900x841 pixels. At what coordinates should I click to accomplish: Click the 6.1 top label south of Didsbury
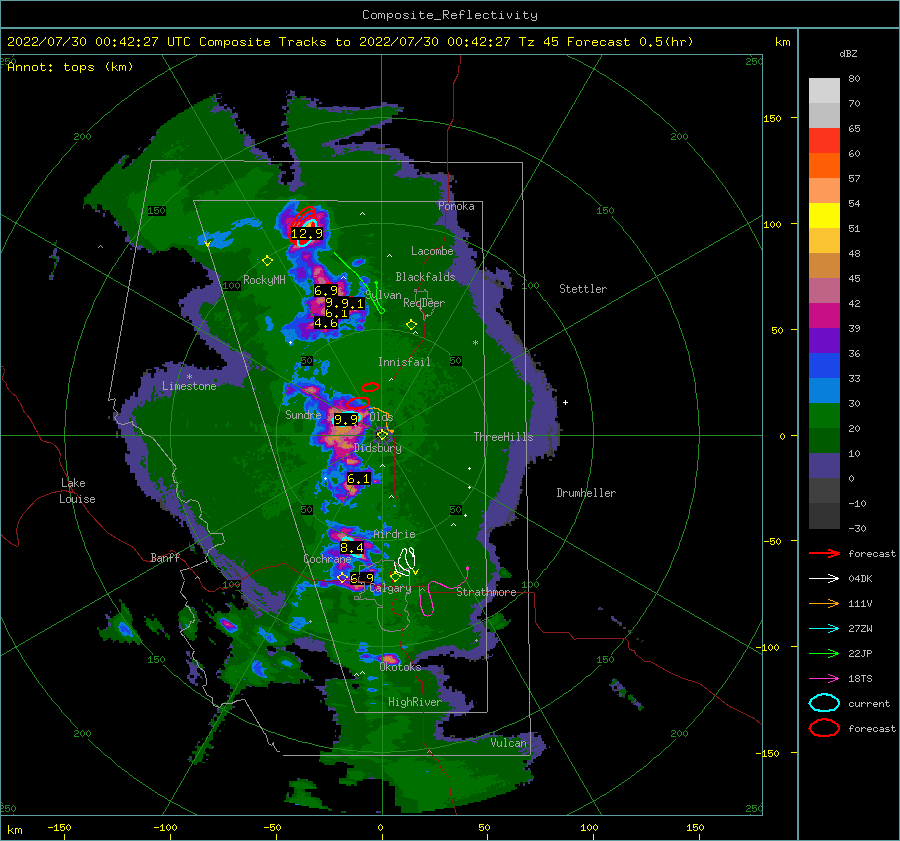[359, 479]
